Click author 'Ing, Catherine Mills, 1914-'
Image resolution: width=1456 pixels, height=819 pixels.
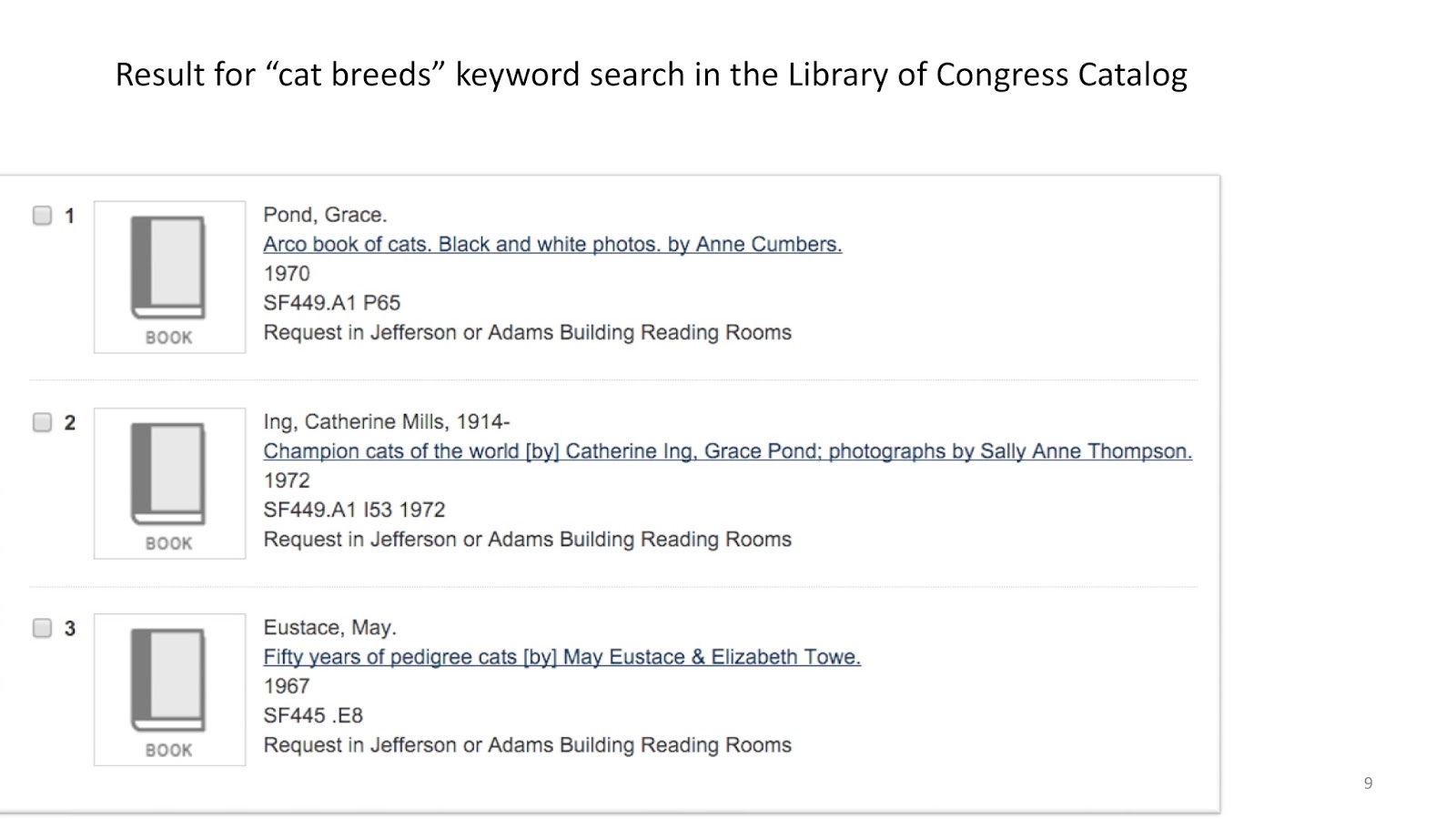386,421
